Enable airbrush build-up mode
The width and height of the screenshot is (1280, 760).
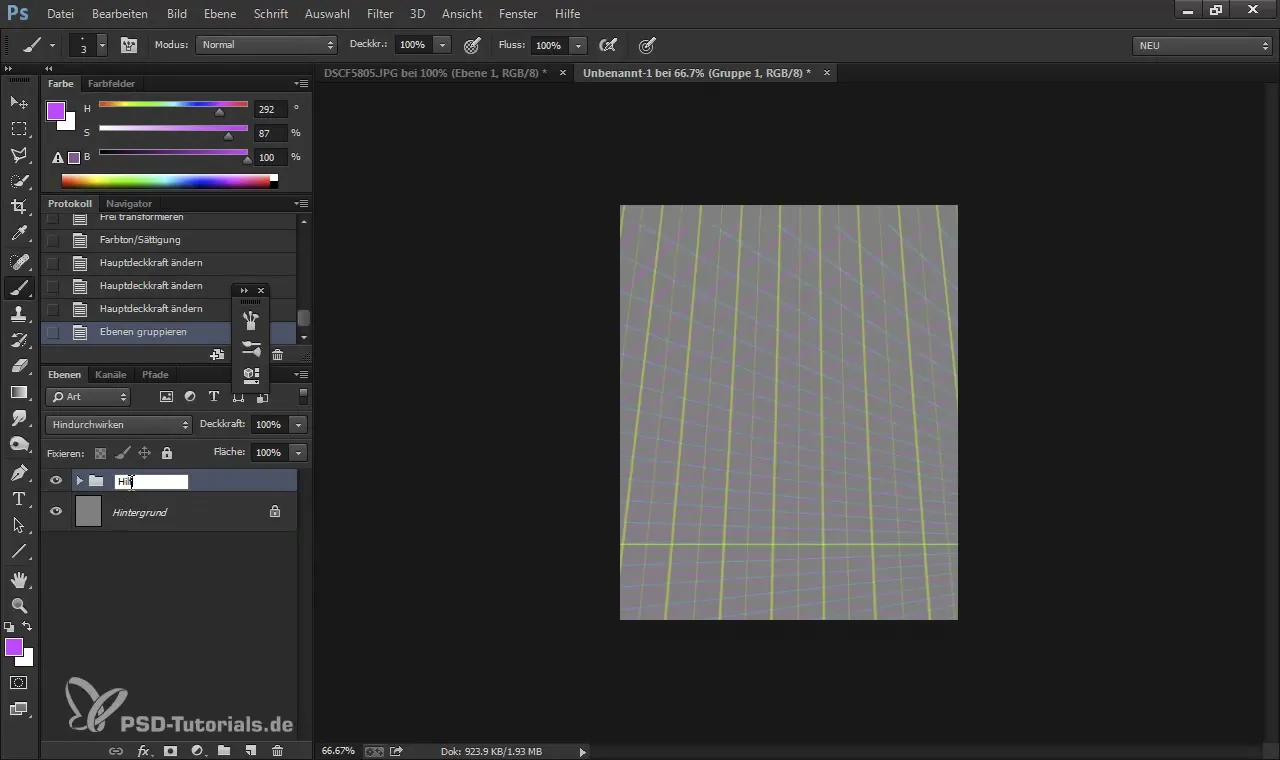click(x=607, y=45)
